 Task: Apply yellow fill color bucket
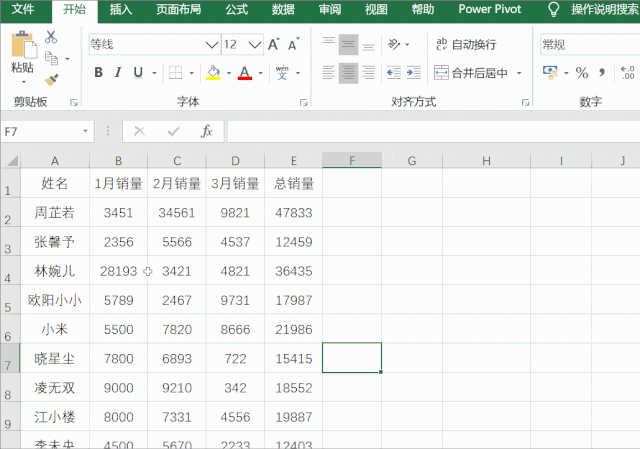pos(213,73)
